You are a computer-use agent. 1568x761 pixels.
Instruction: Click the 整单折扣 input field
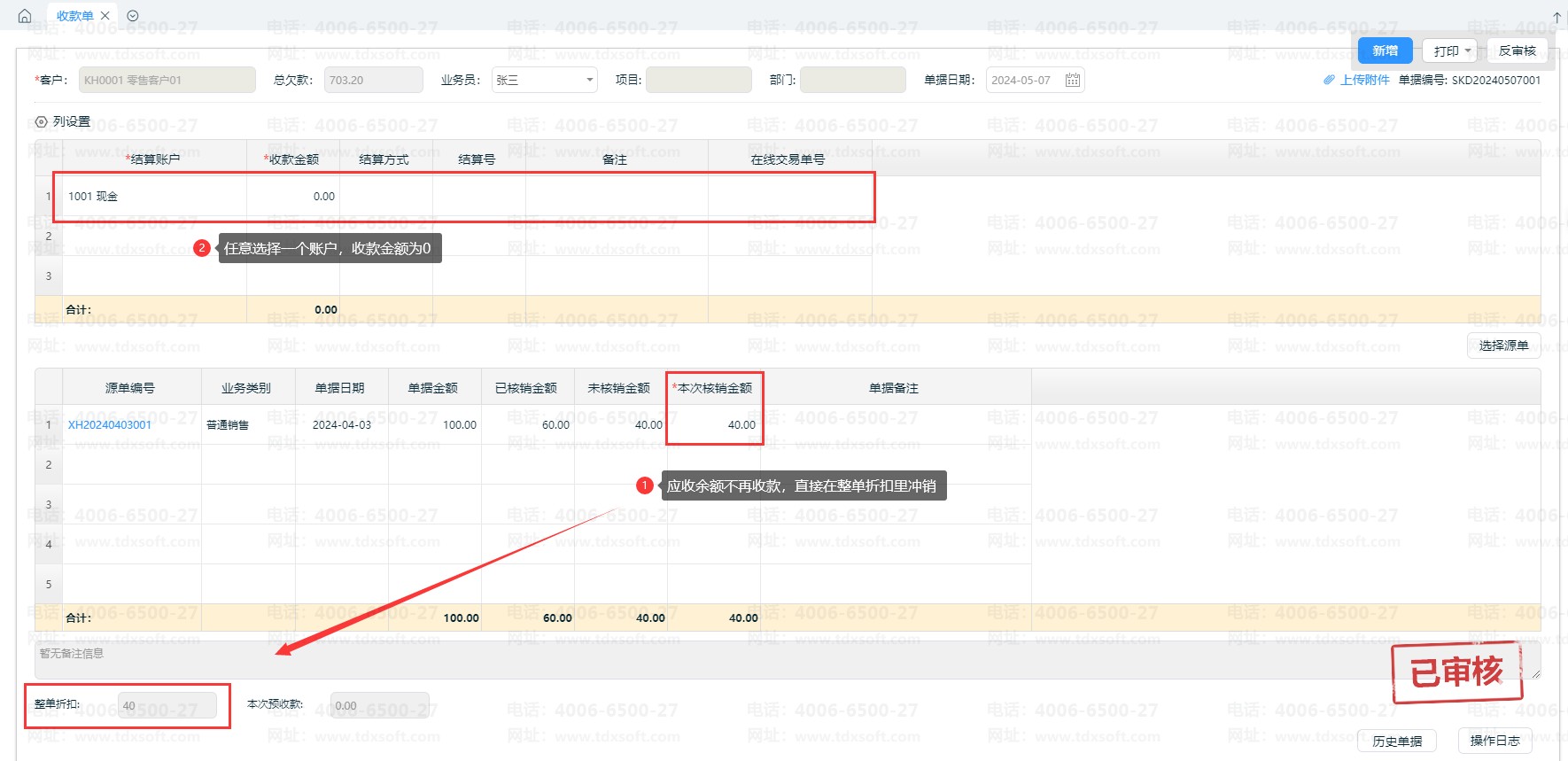point(167,706)
